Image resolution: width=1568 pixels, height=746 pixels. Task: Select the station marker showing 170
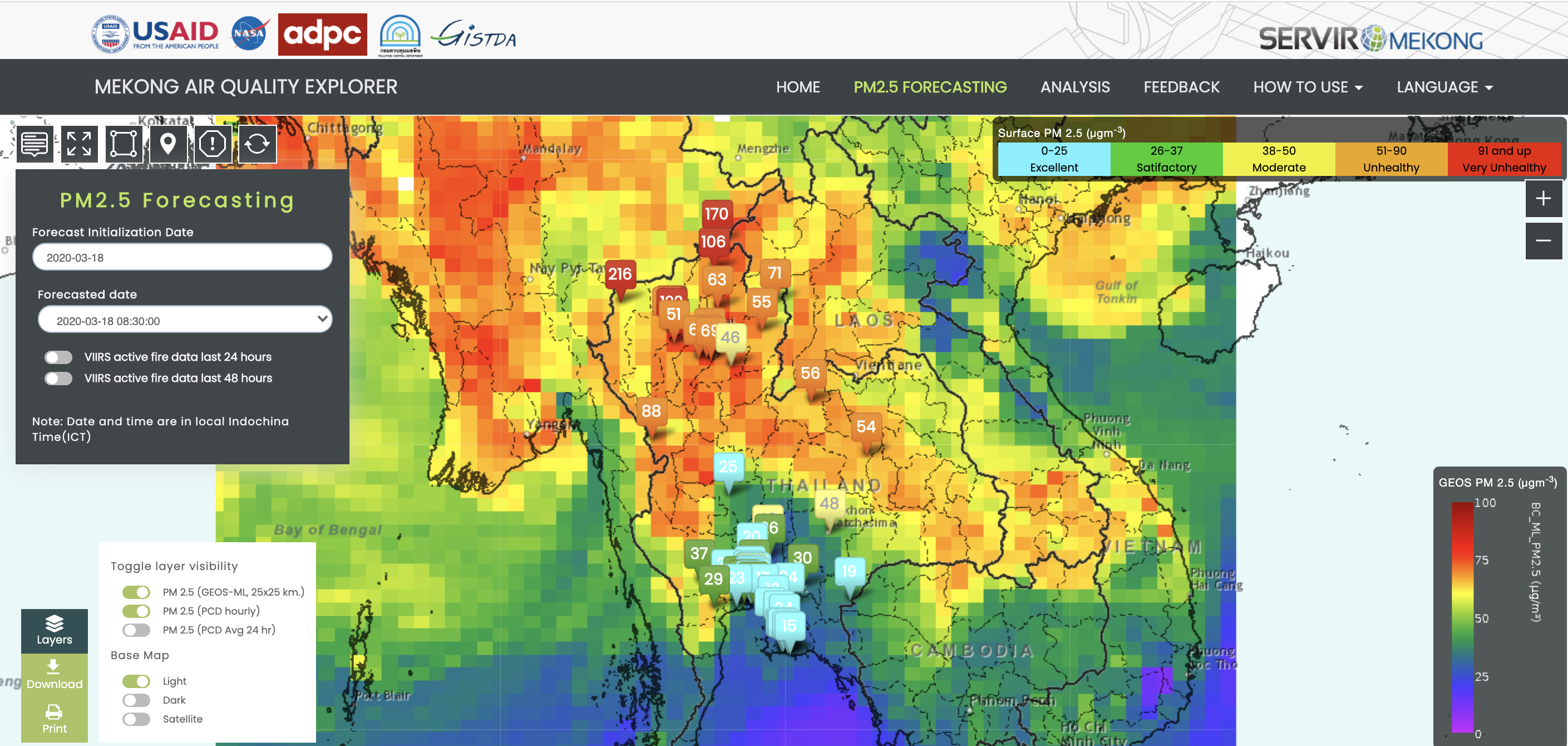coord(717,213)
